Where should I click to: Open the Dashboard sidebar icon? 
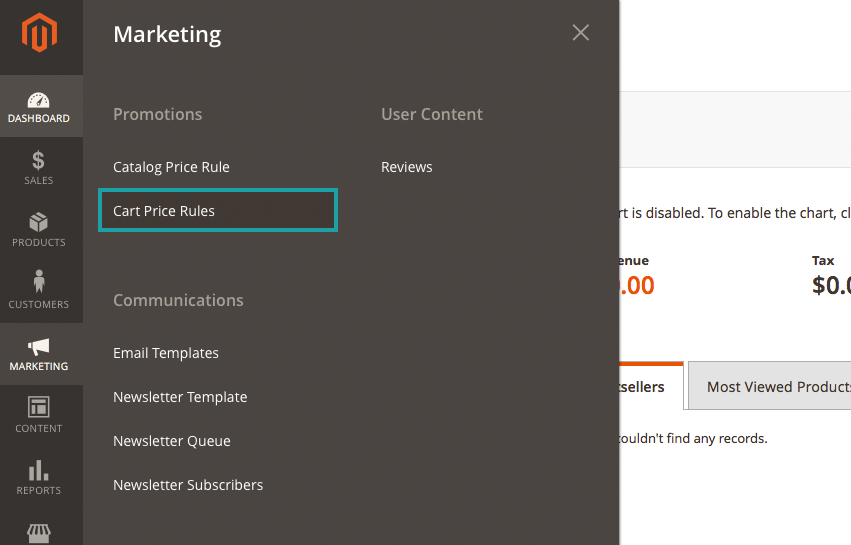[39, 100]
